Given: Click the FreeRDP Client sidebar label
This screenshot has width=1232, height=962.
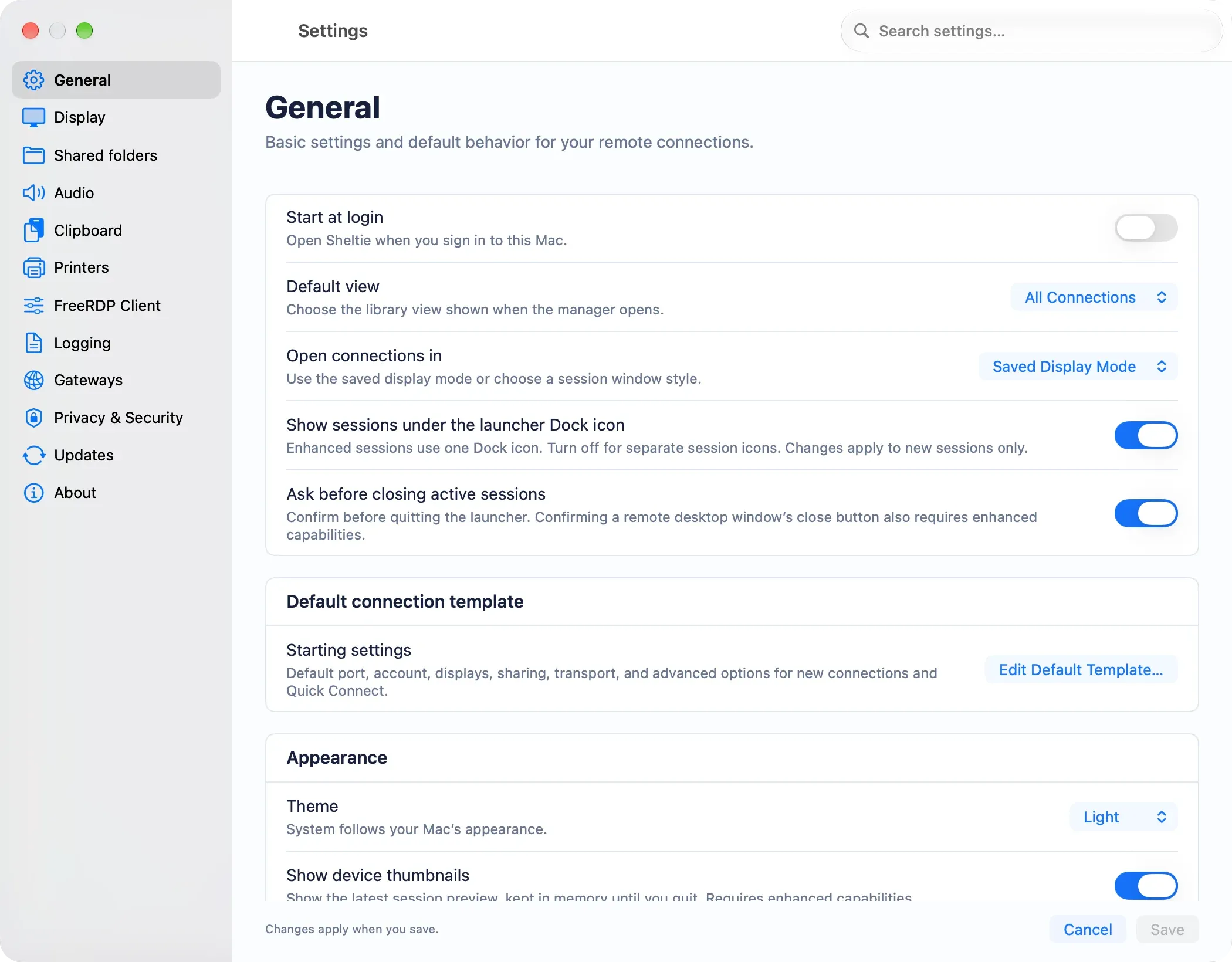Looking at the screenshot, I should pyautogui.click(x=107, y=306).
